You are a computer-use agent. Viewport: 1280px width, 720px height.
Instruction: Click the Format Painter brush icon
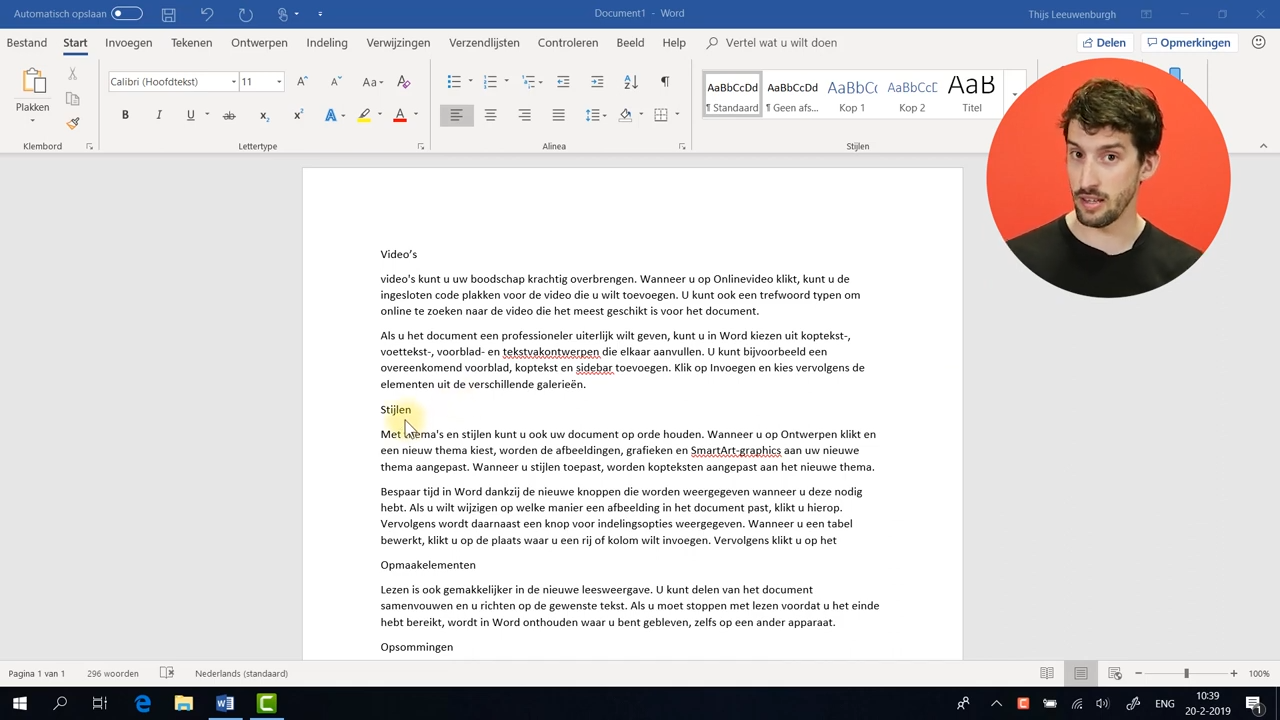point(73,123)
